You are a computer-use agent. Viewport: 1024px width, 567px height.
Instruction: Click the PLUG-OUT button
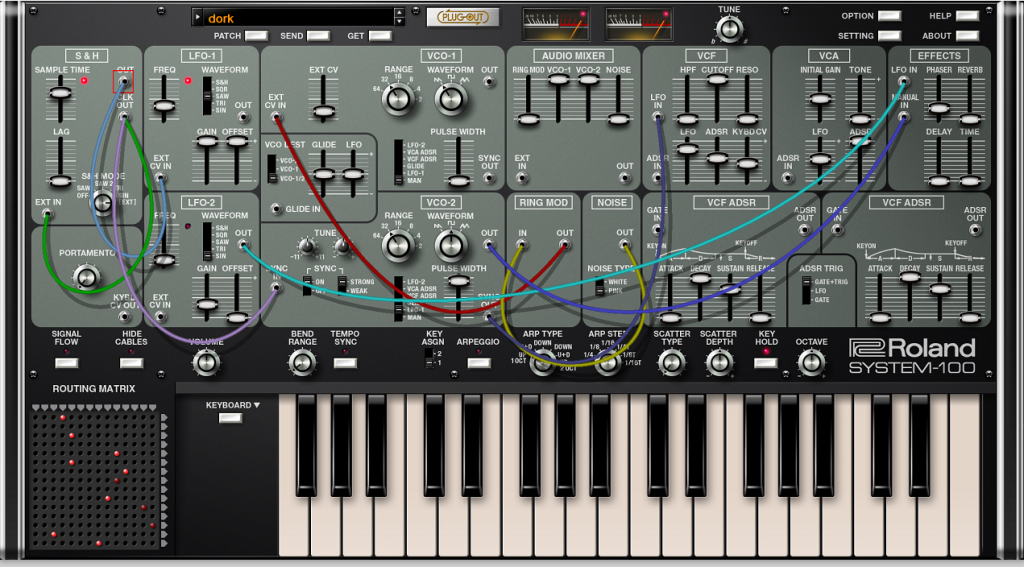pyautogui.click(x=463, y=18)
